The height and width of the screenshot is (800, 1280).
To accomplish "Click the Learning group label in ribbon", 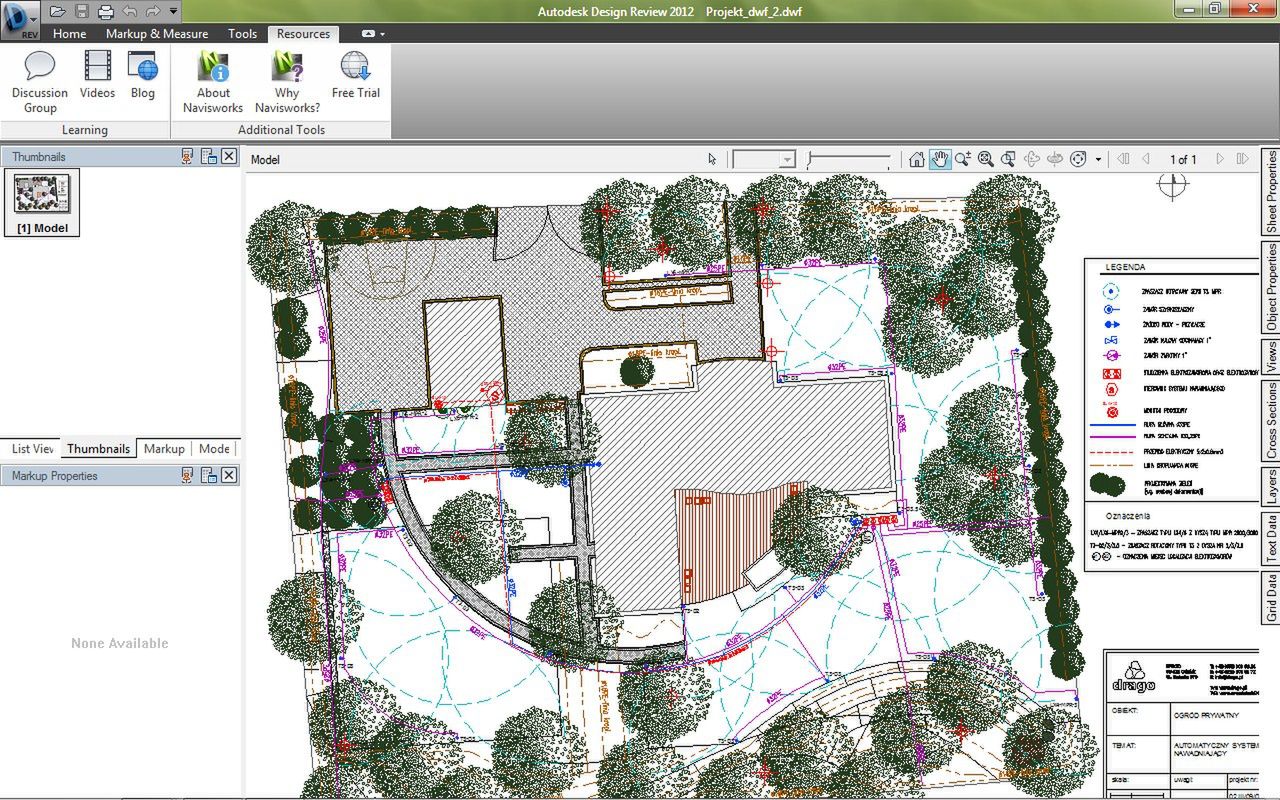I will tap(85, 130).
